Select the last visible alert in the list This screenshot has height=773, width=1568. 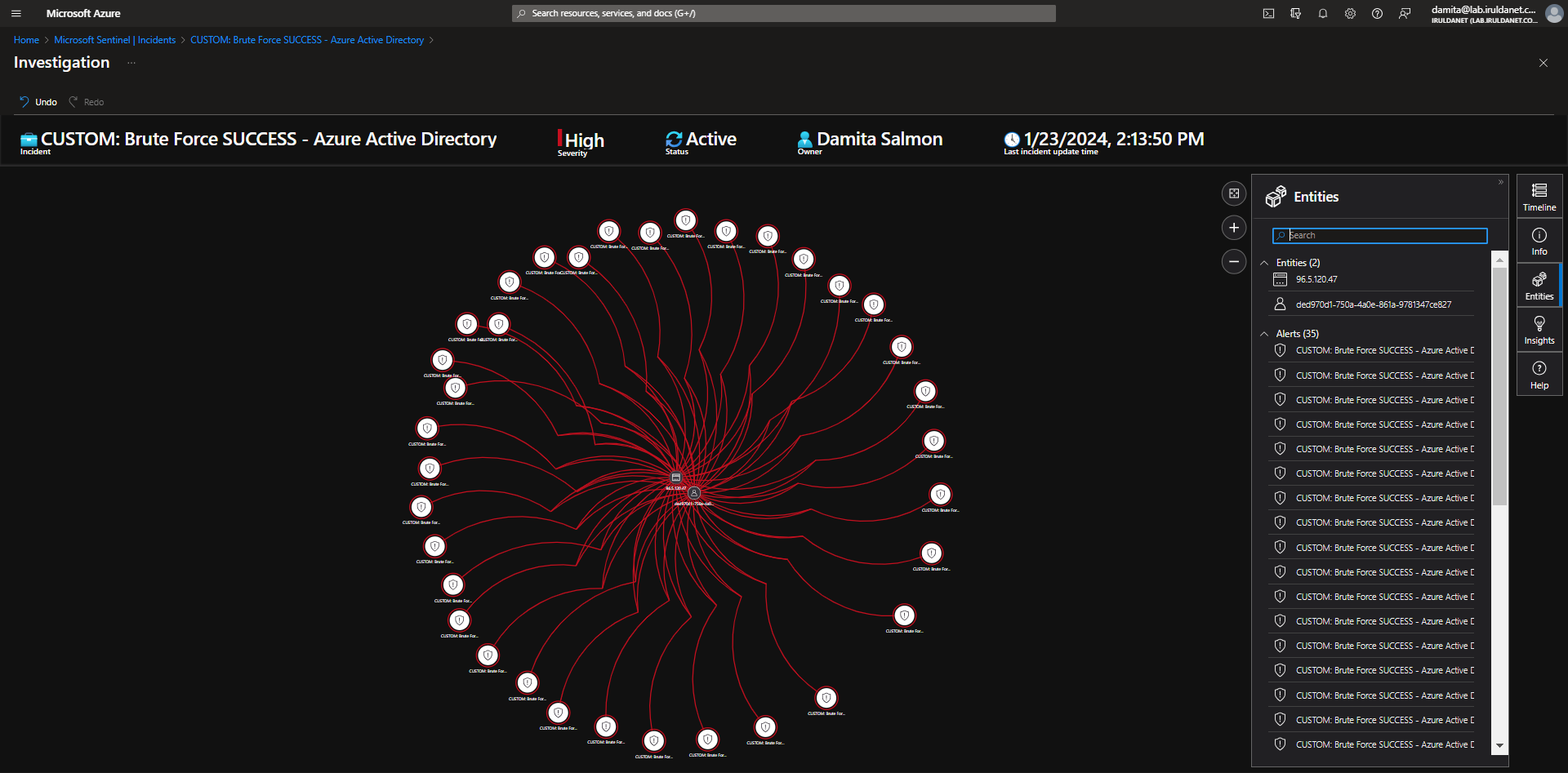point(1373,744)
